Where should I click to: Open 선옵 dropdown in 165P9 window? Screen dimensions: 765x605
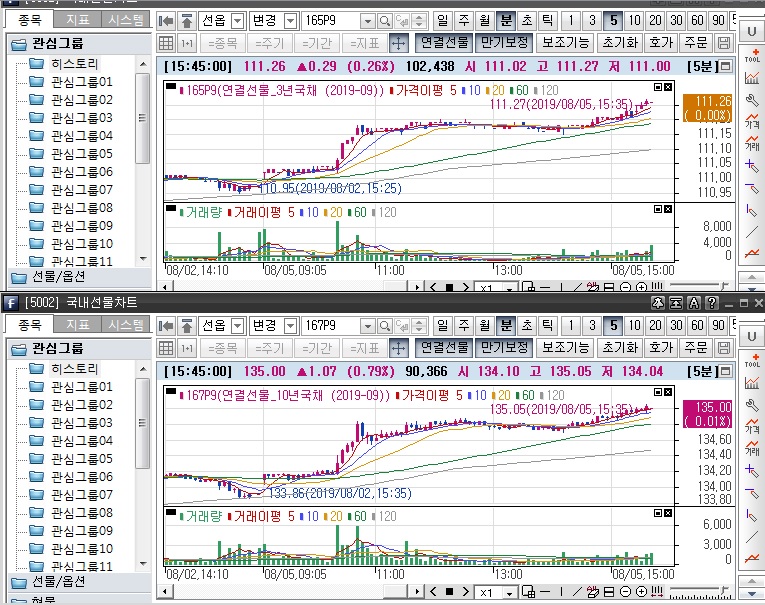(238, 21)
